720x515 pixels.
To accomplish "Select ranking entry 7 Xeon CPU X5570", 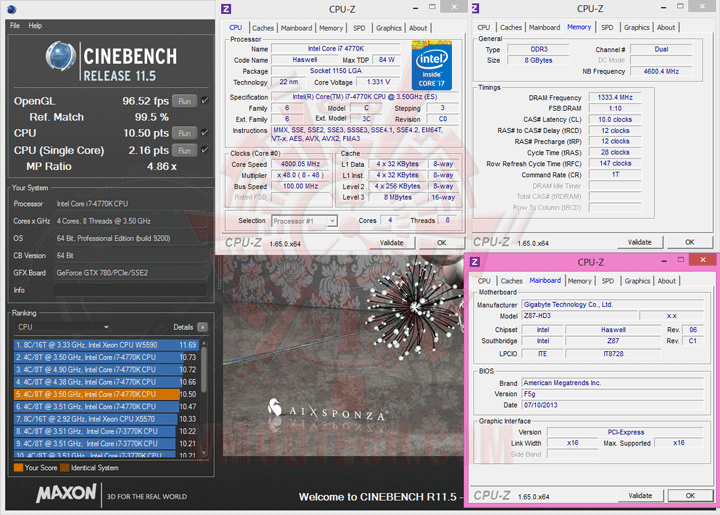I will 105,419.
